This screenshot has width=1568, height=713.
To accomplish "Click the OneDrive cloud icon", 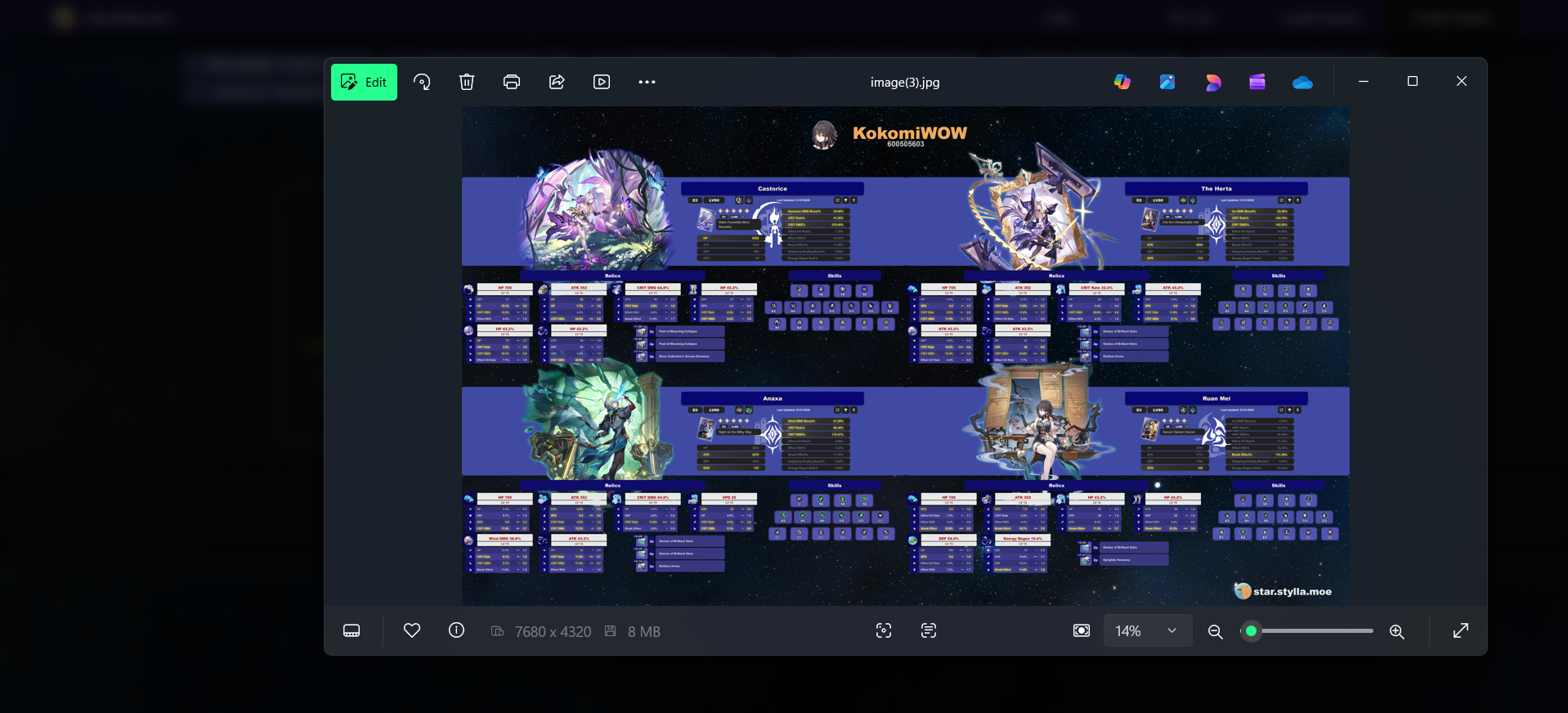I will pyautogui.click(x=1302, y=82).
